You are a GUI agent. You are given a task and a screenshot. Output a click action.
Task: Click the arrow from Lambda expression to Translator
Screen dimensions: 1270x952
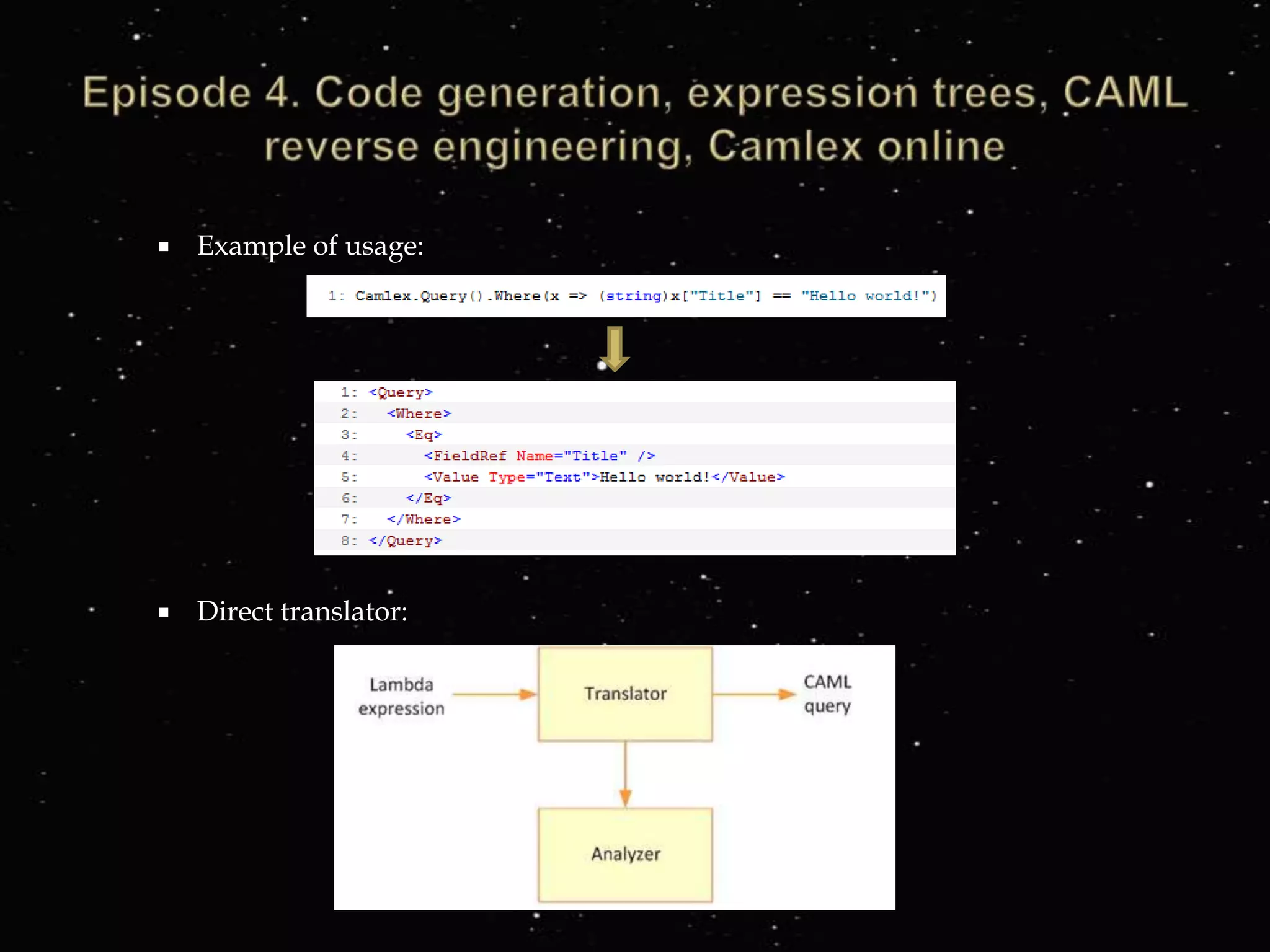coord(494,694)
